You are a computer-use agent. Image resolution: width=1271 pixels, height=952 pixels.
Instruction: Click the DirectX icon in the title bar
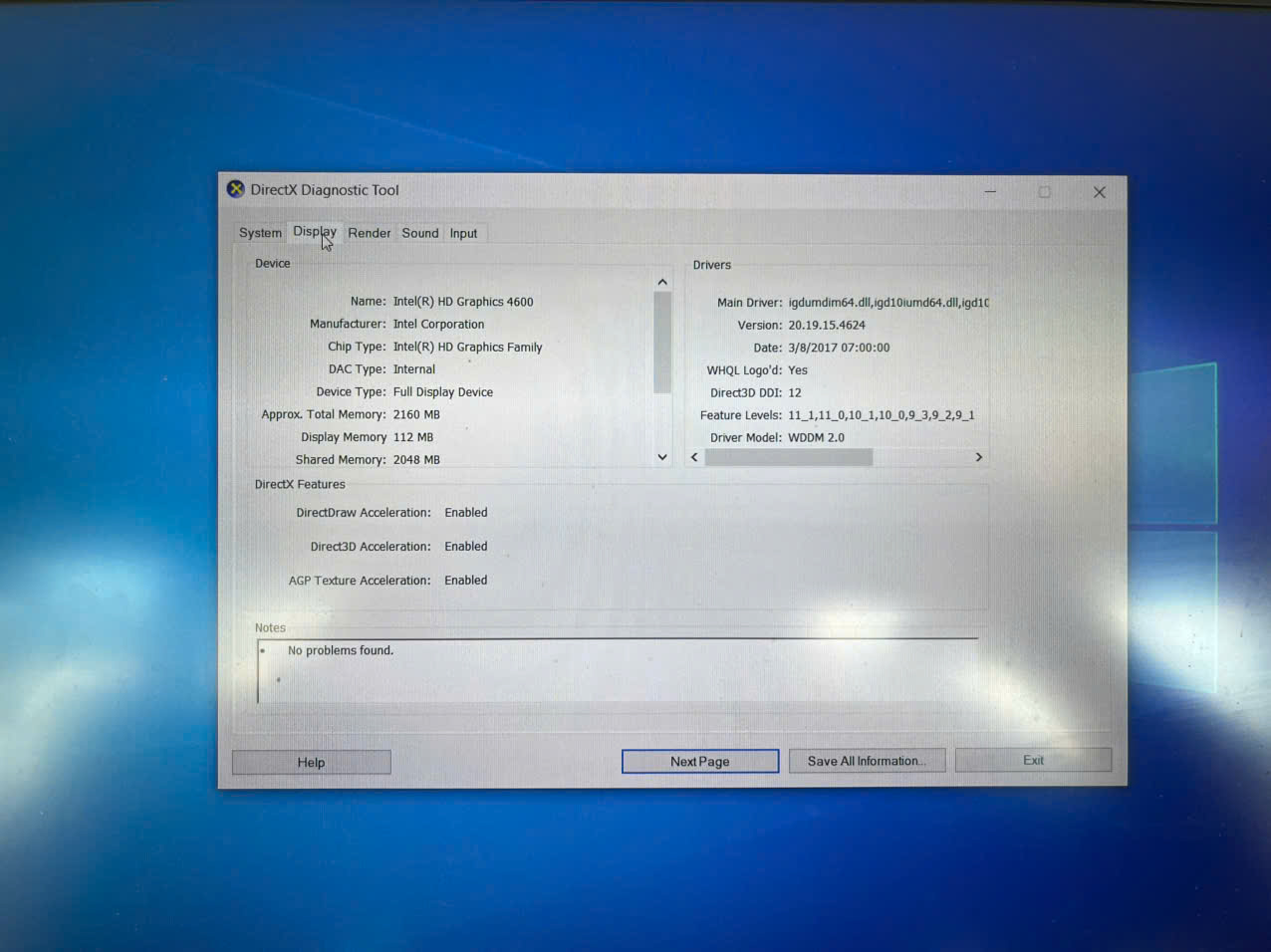236,189
